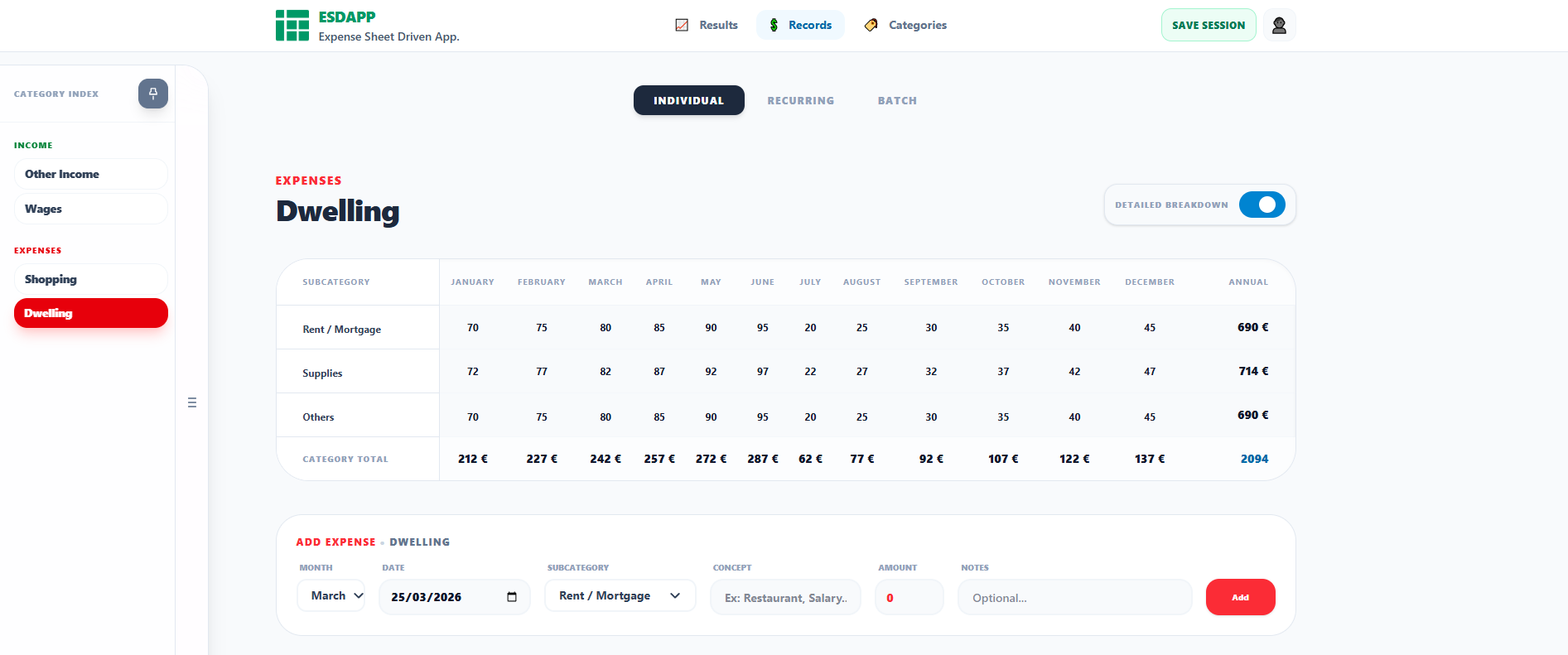Open the Categories page
Screen dimensions: 1568x655
[905, 25]
